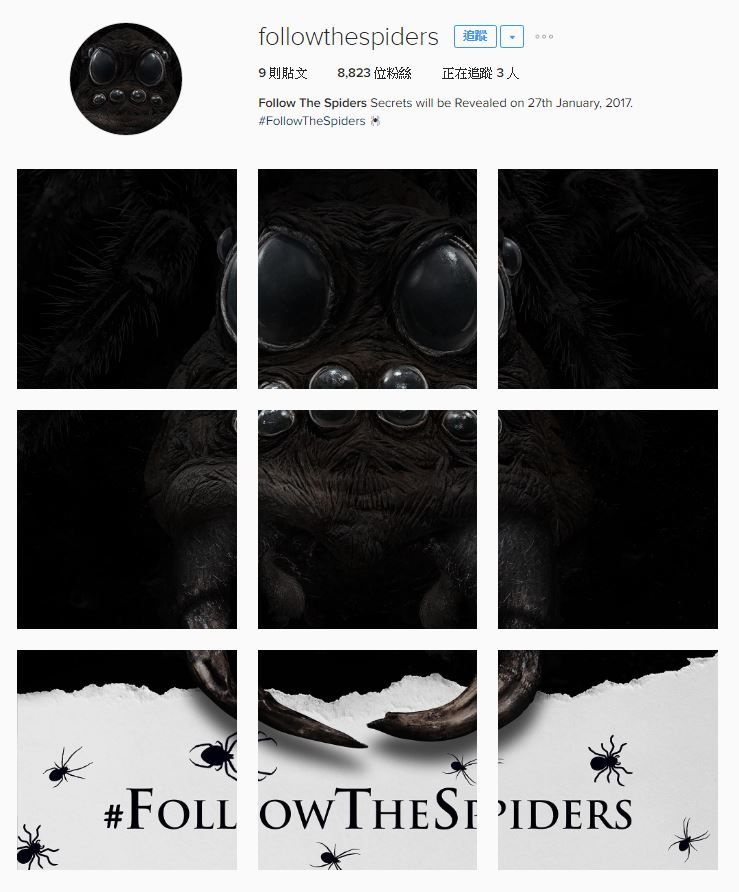Open the top-center post with large spider eyes

point(368,279)
